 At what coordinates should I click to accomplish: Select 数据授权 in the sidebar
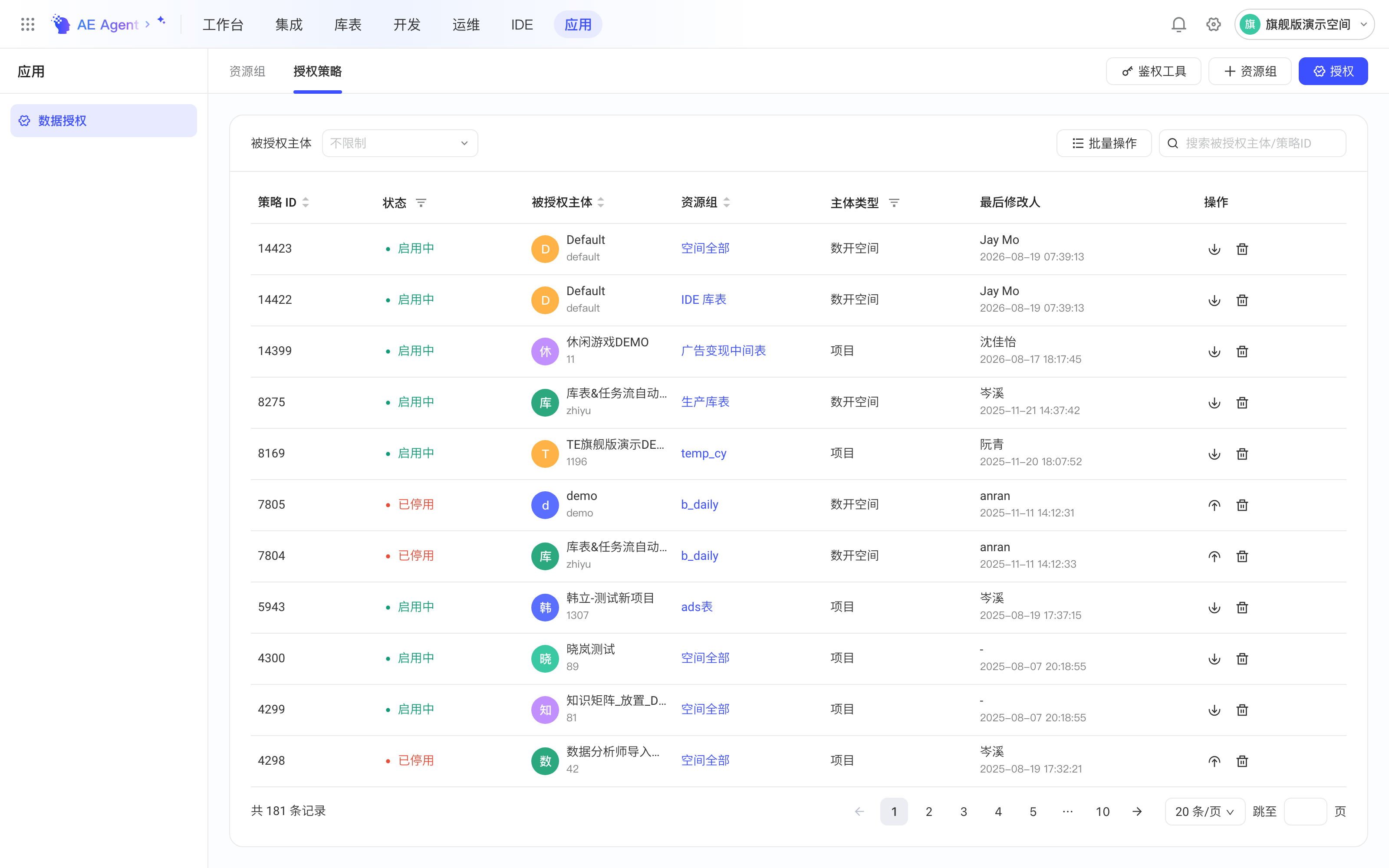click(x=103, y=121)
